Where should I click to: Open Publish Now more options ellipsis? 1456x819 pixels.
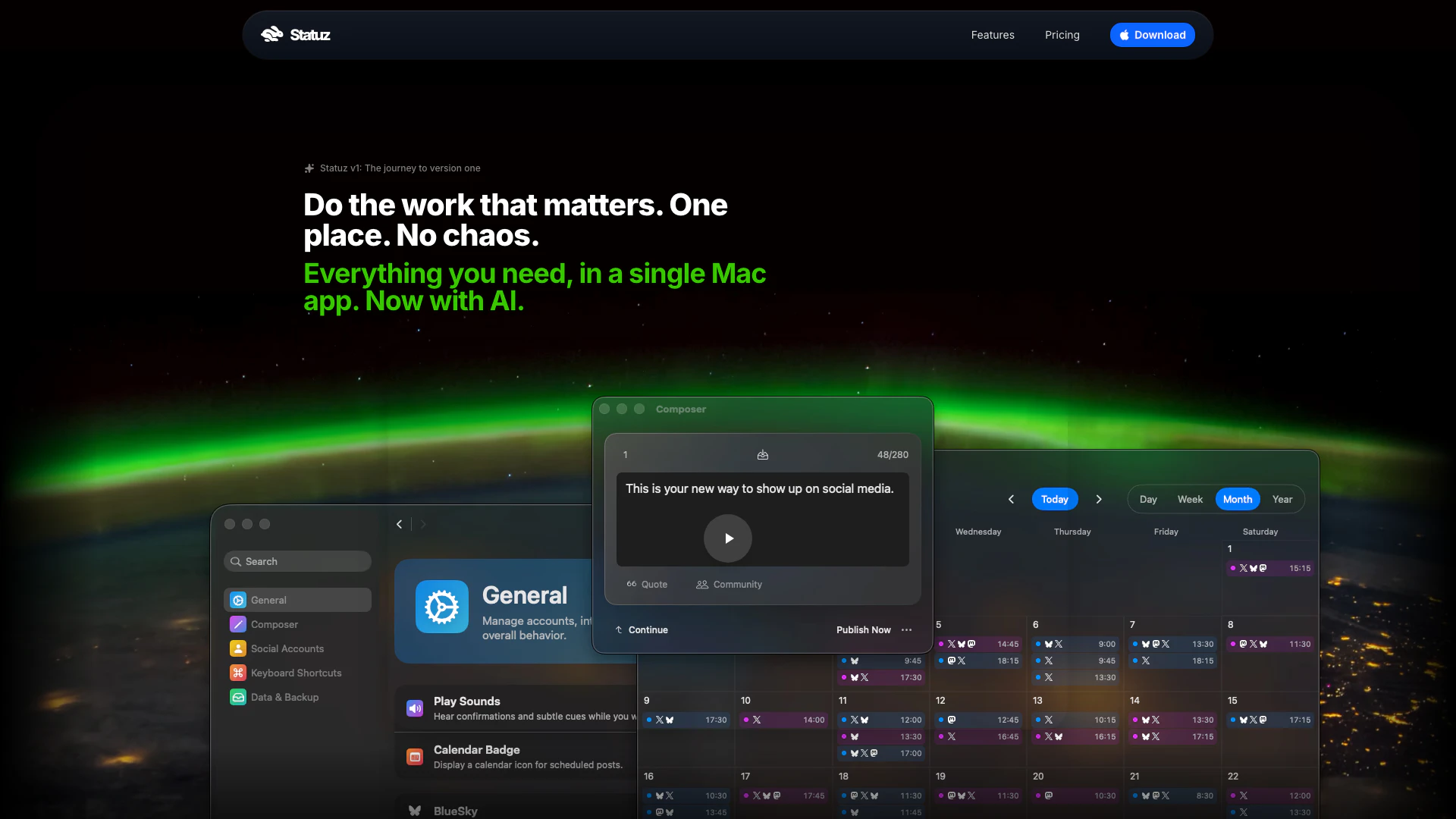906,630
